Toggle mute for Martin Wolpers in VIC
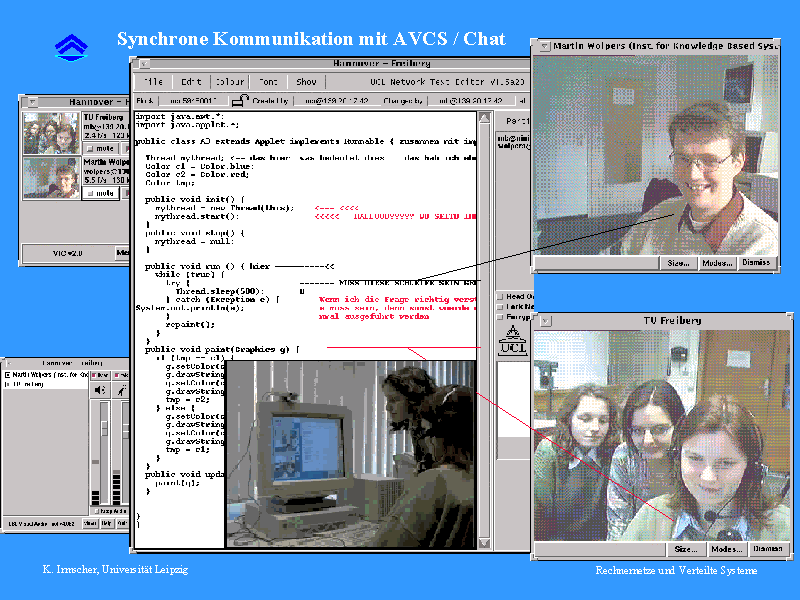Image resolution: width=800 pixels, height=600 pixels. click(x=101, y=193)
